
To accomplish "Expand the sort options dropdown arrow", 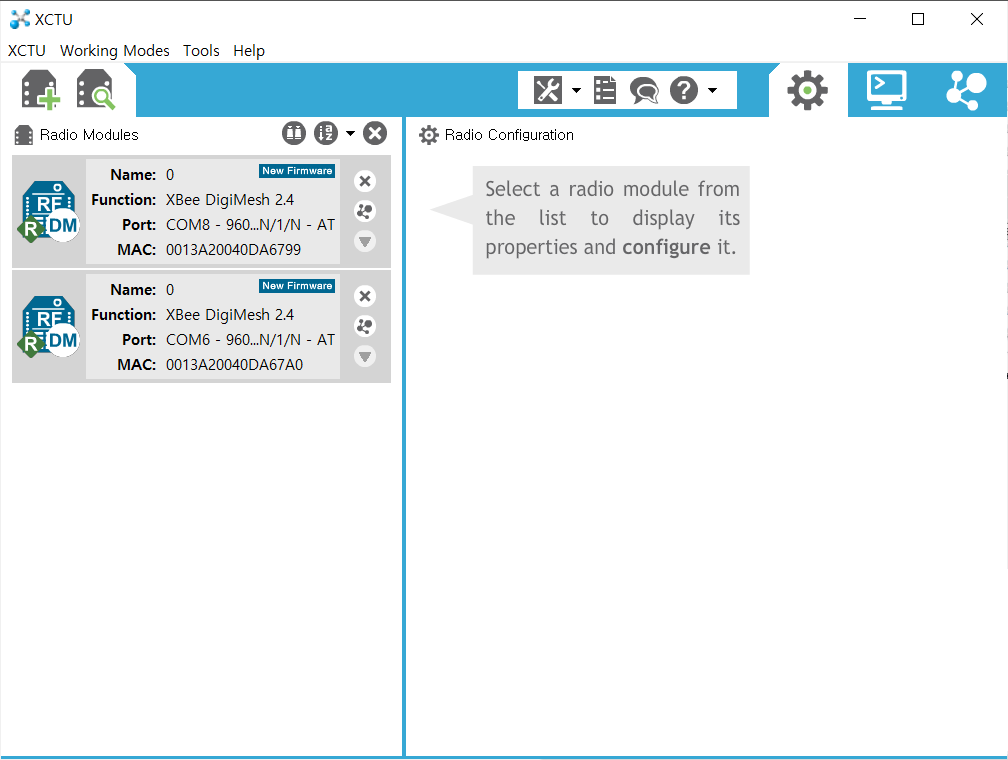I will click(x=350, y=133).
